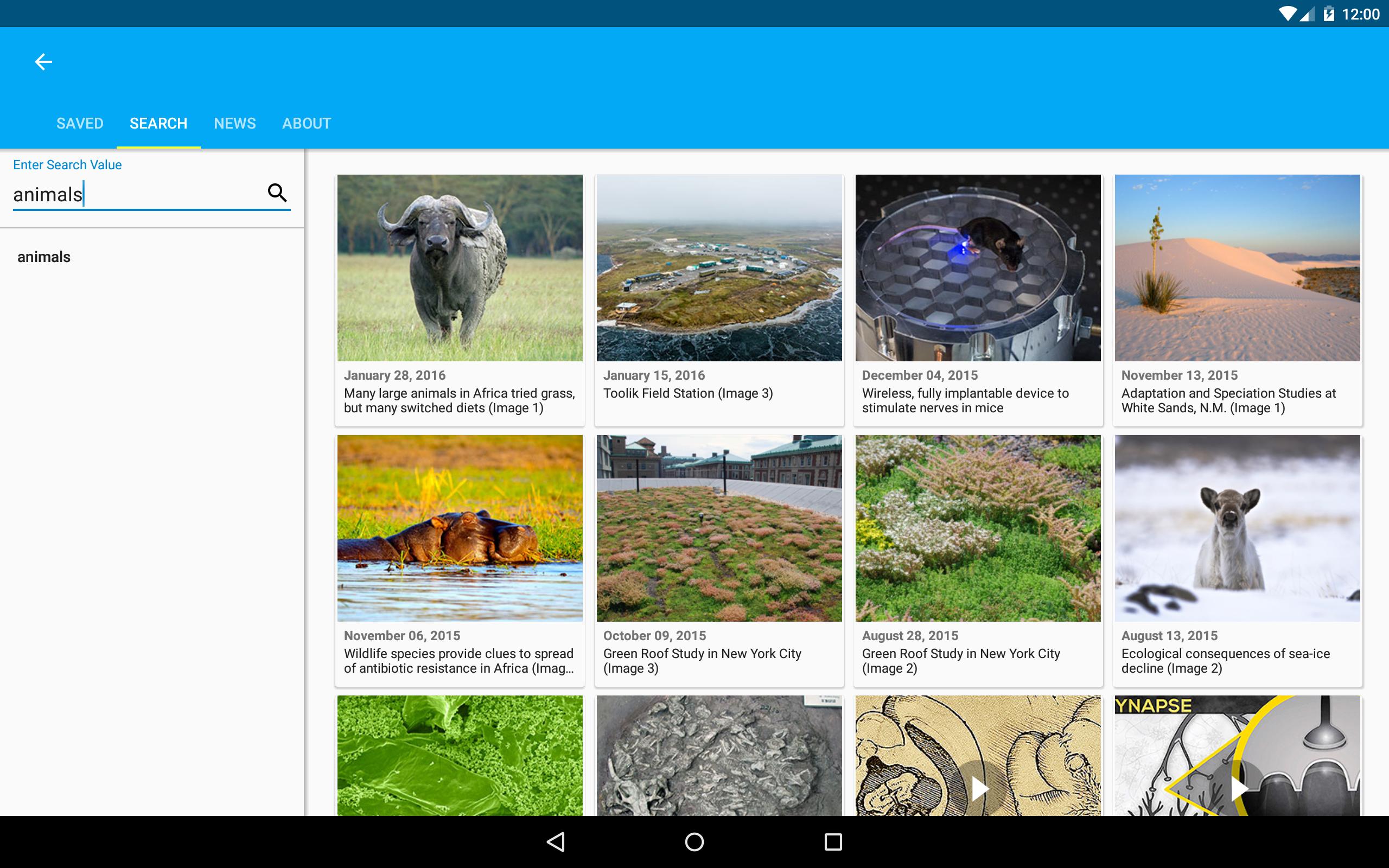Tap the back arrow icon
Screen dimensions: 1389x868
[43, 61]
